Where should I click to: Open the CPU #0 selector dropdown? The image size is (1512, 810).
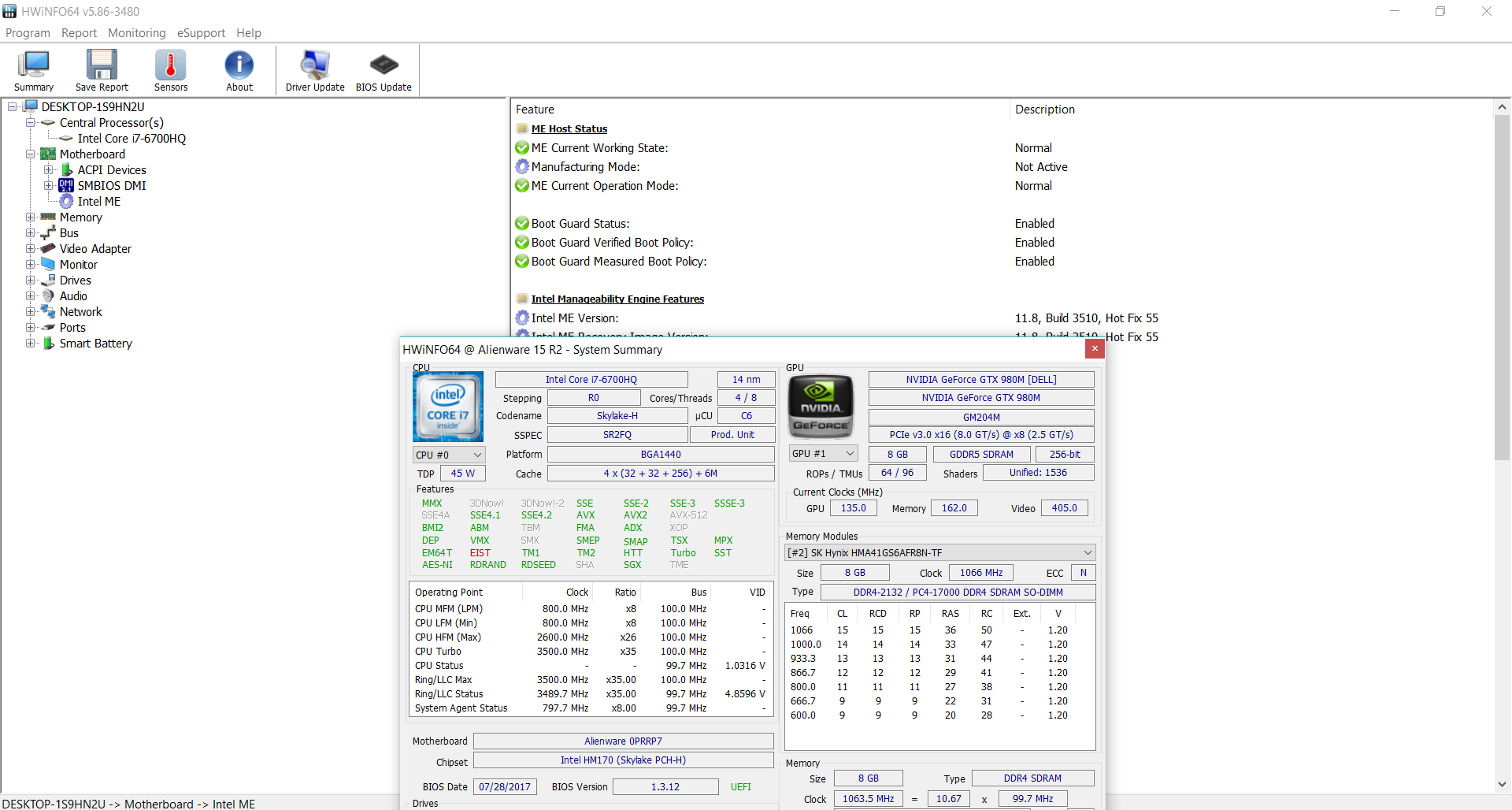pos(449,455)
